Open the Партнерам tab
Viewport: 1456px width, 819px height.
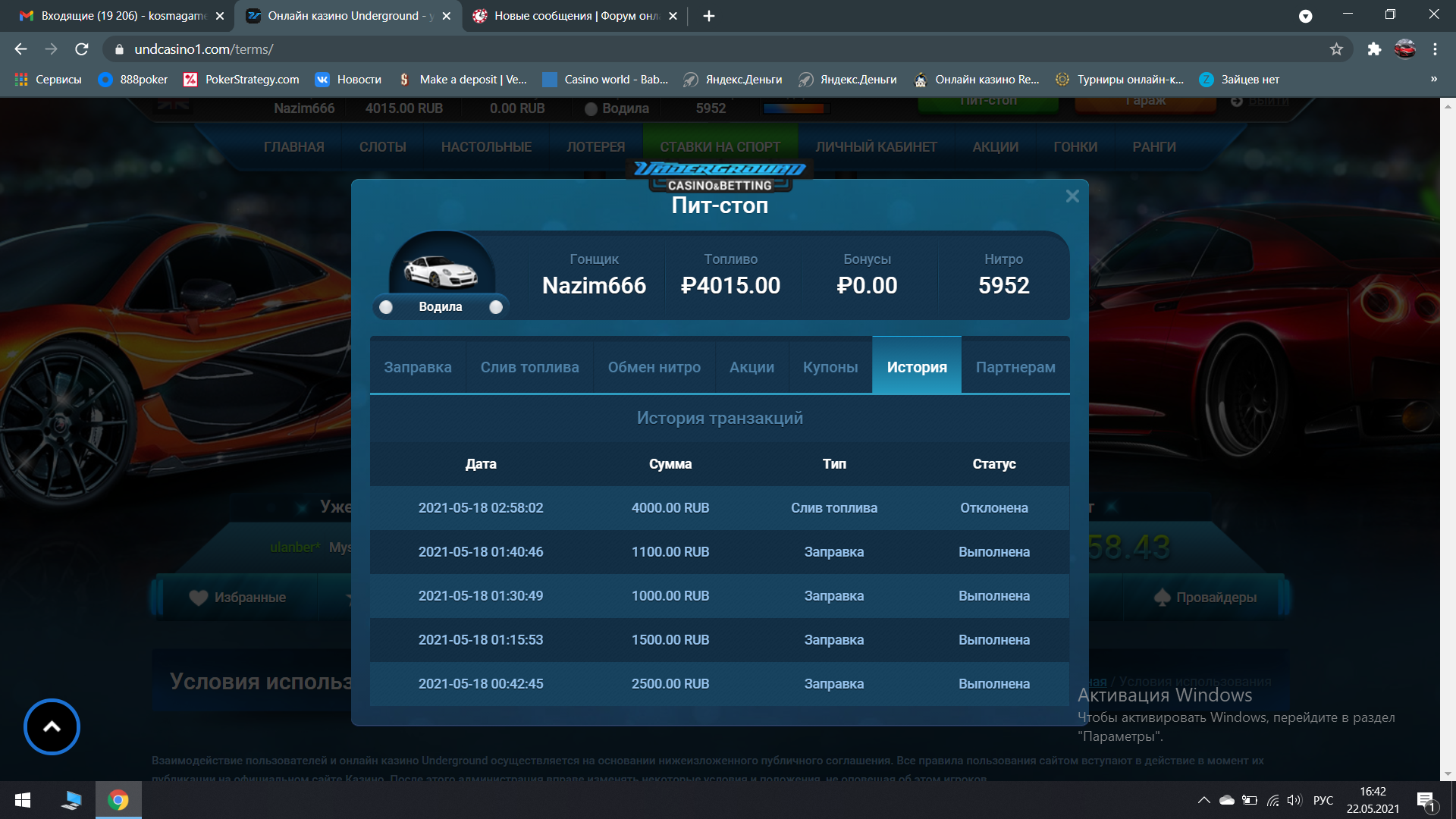coord(1015,367)
